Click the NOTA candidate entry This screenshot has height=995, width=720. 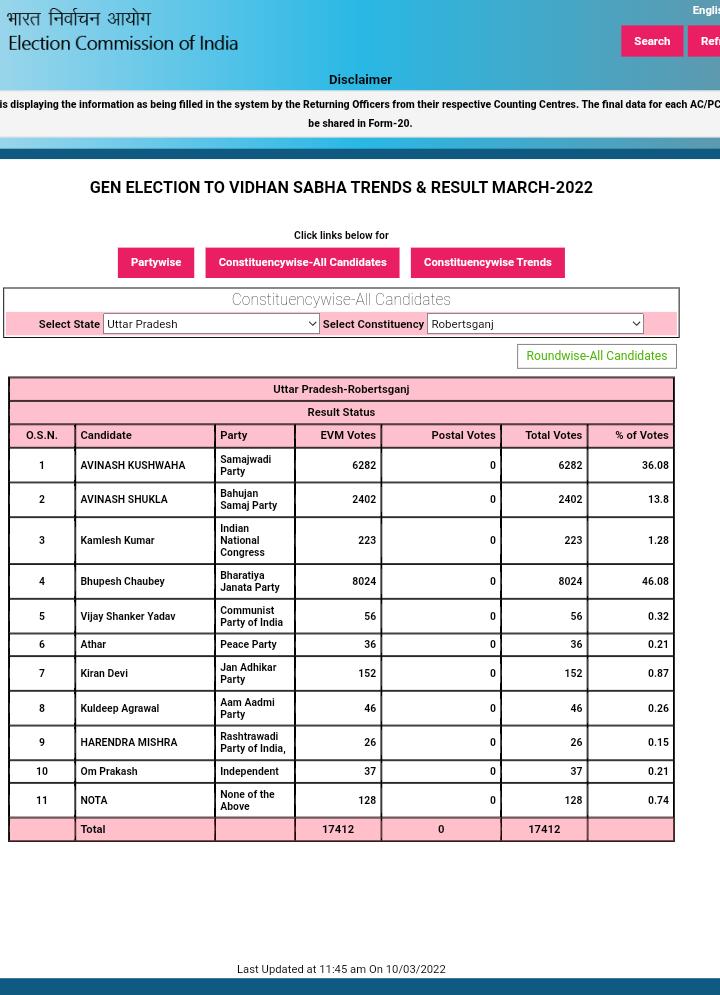click(93, 800)
